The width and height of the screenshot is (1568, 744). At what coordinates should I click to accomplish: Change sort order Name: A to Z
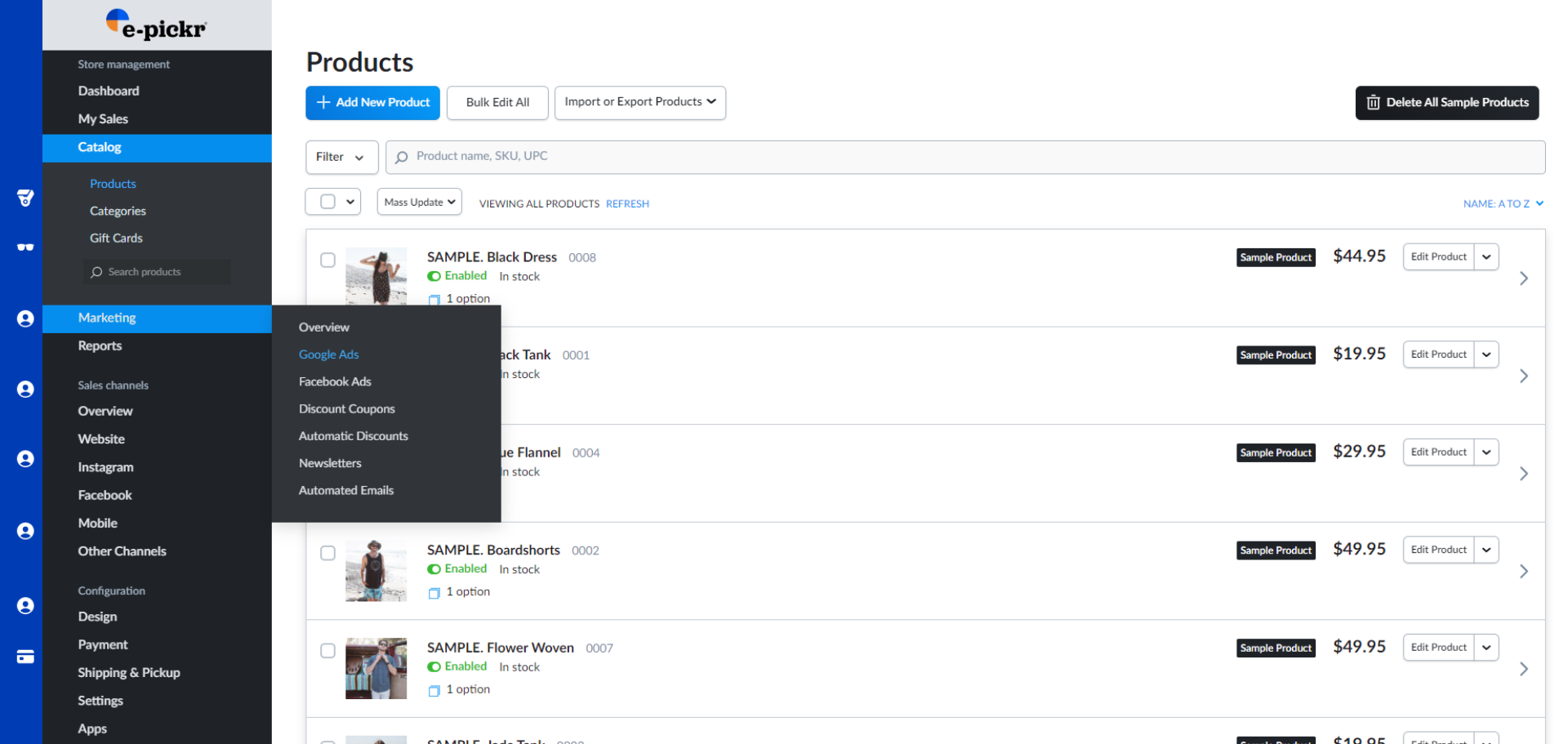(x=1503, y=204)
